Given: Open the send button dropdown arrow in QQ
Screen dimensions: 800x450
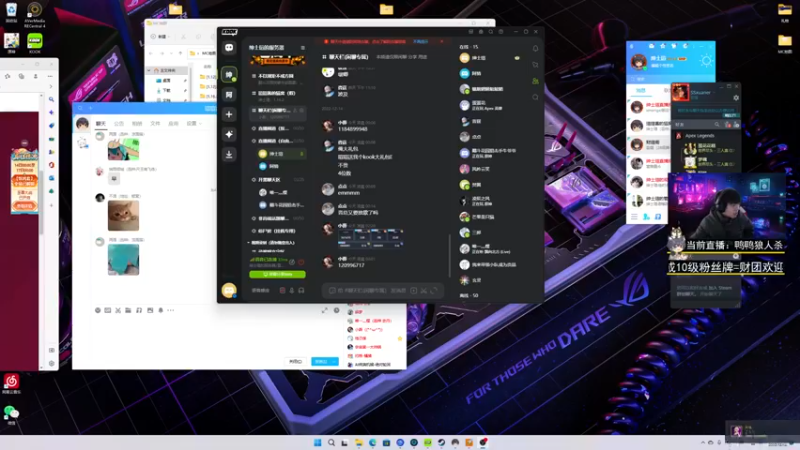Looking at the screenshot, I should point(334,361).
